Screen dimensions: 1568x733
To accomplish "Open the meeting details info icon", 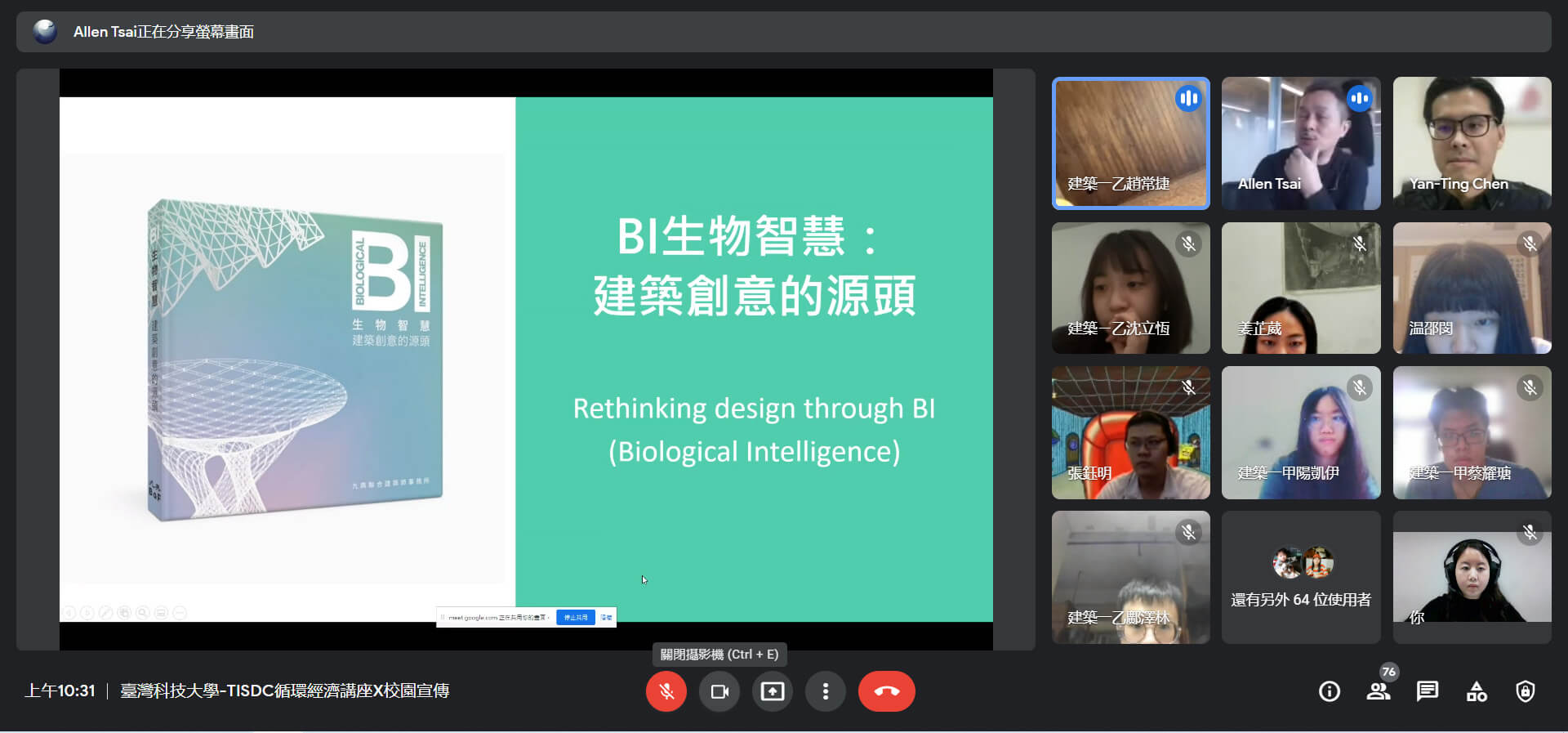I will (1330, 691).
